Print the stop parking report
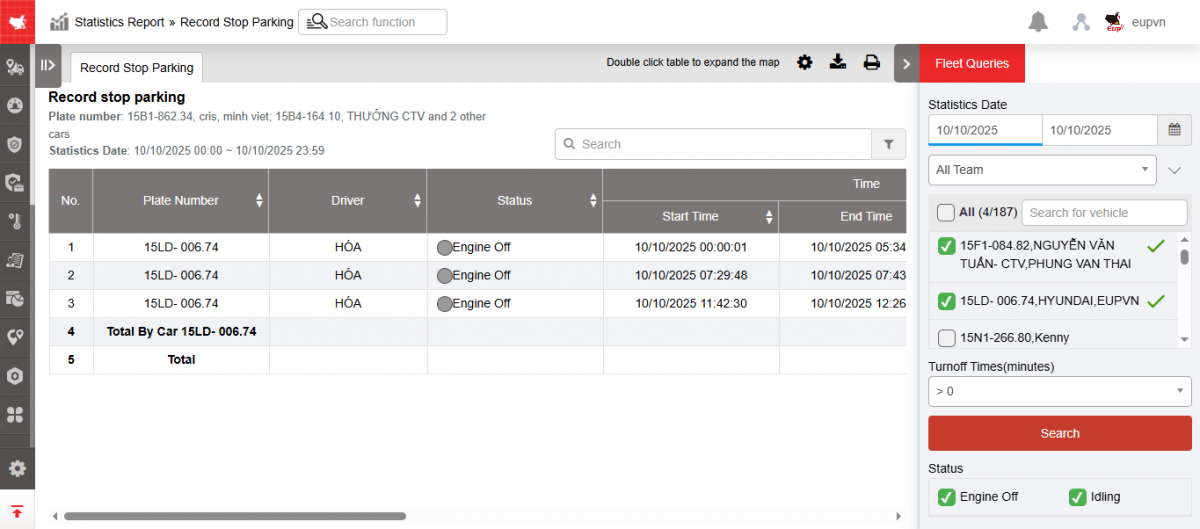The height and width of the screenshot is (529, 1200). [872, 63]
